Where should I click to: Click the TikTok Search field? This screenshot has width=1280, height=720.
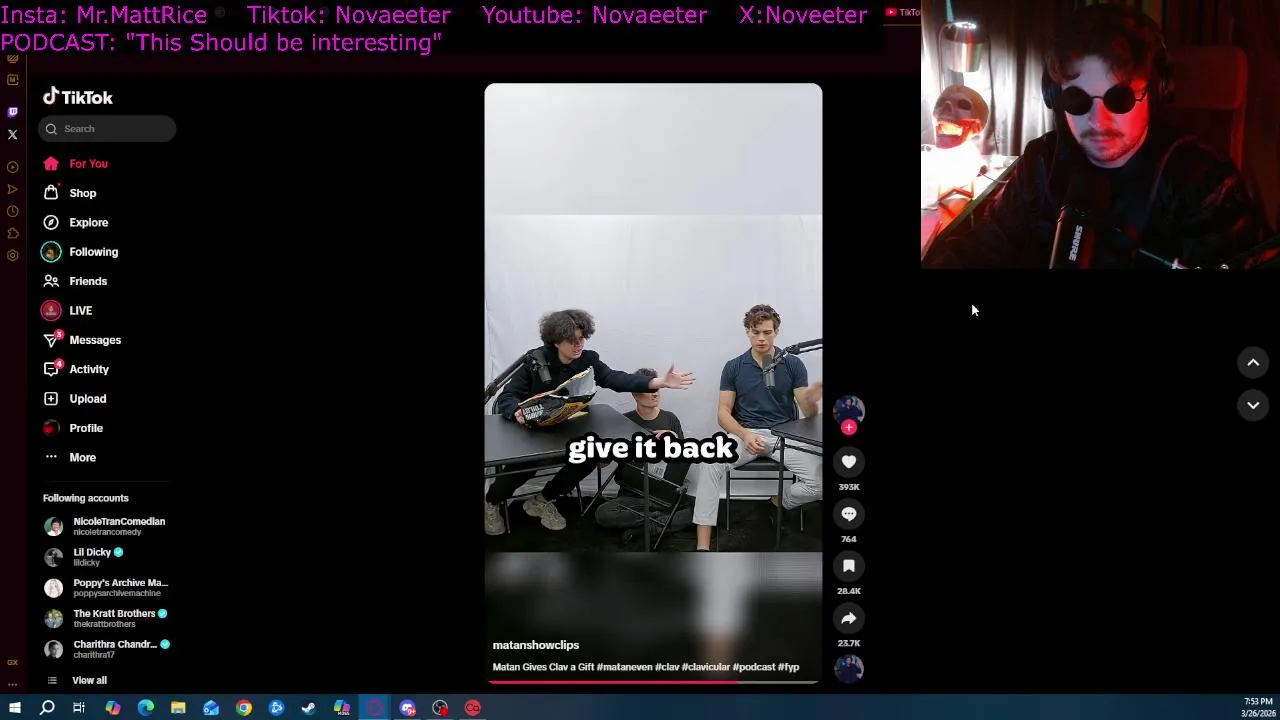pyautogui.click(x=107, y=129)
